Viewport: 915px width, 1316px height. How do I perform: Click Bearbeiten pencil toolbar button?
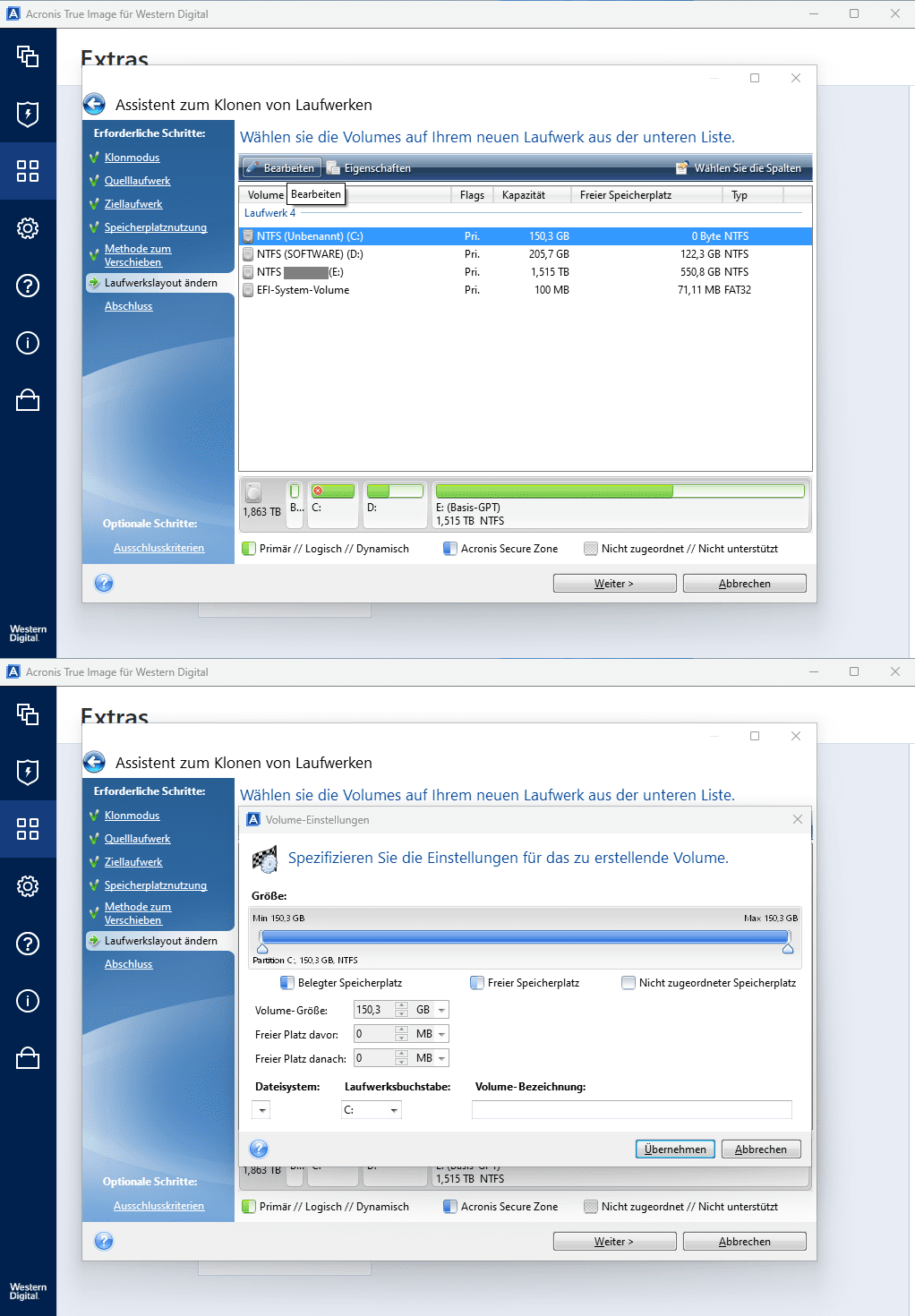coord(281,167)
